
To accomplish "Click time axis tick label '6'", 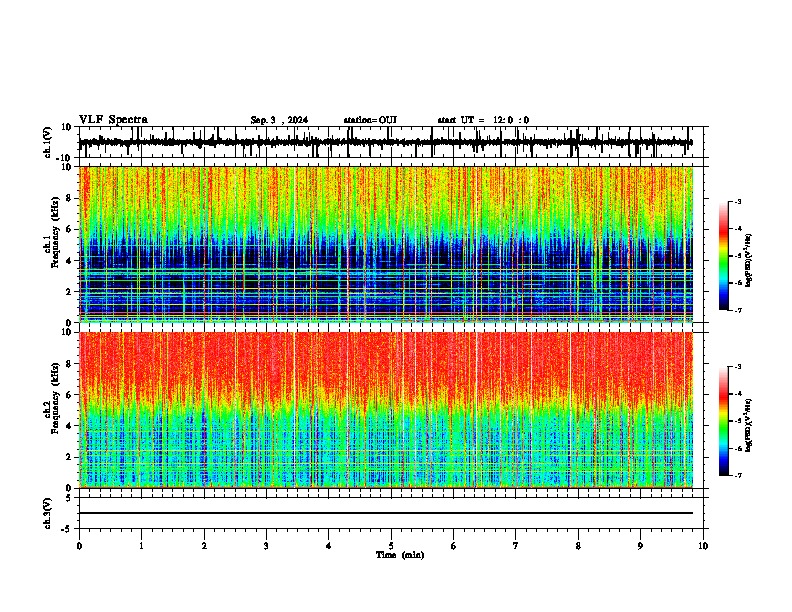I will (454, 546).
